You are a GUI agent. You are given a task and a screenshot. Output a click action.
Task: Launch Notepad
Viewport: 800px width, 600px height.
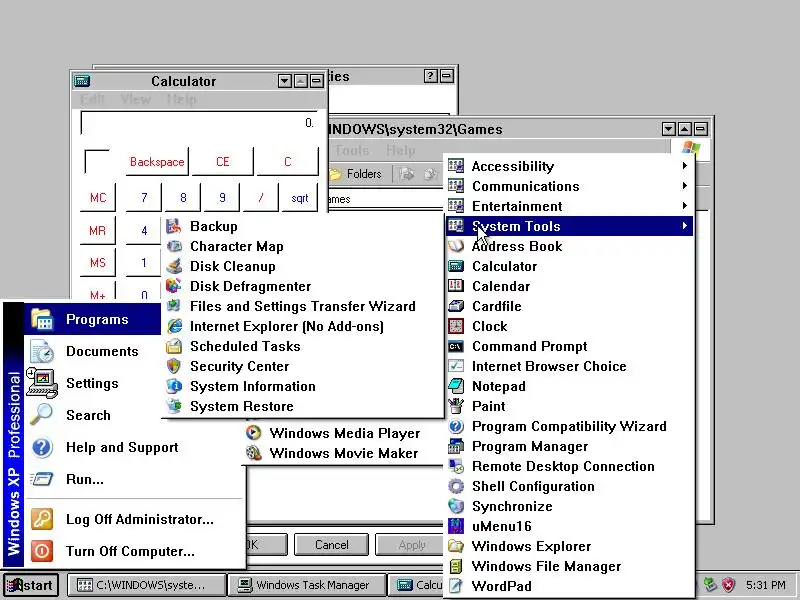click(x=569, y=386)
